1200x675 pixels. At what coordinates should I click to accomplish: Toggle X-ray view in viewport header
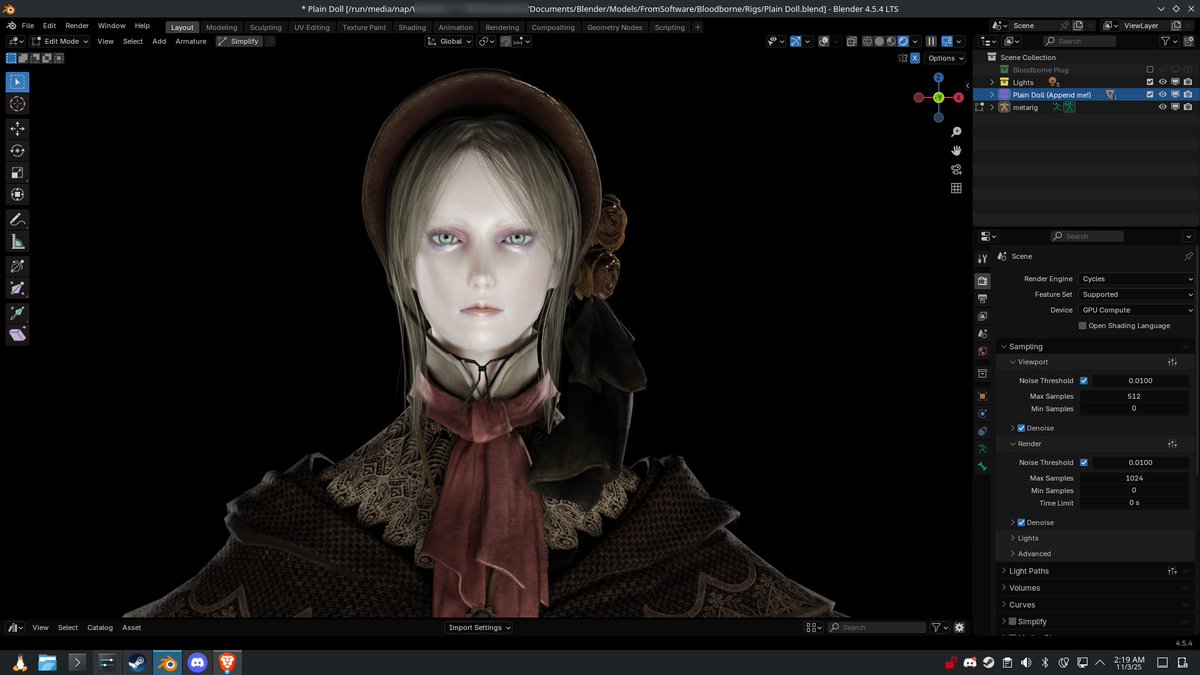click(851, 42)
